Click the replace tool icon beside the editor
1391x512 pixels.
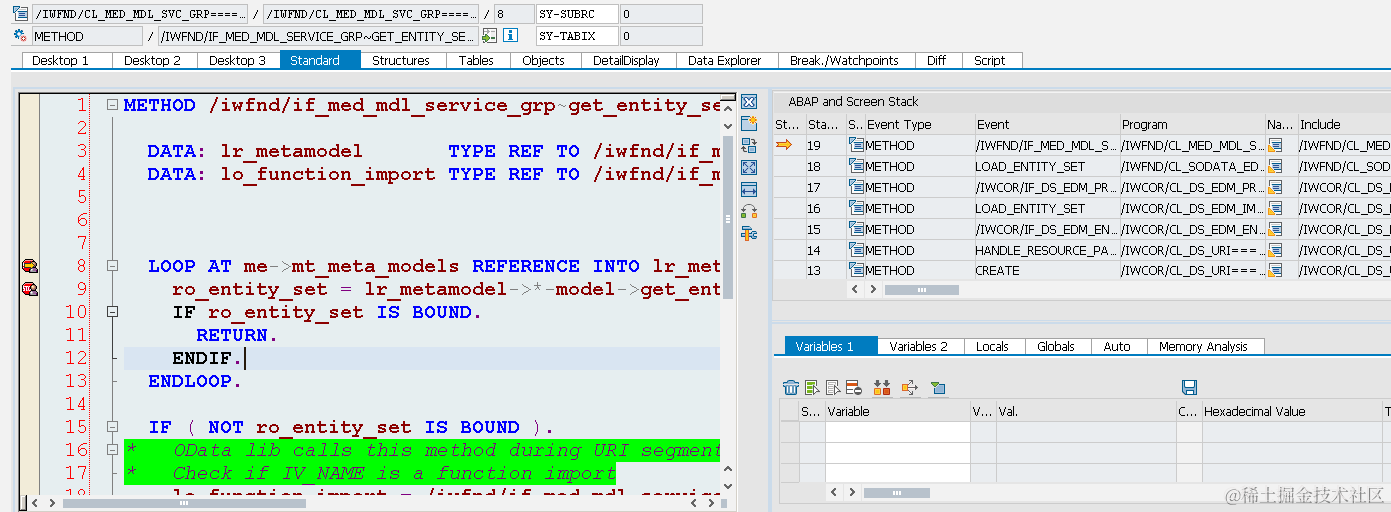(749, 146)
